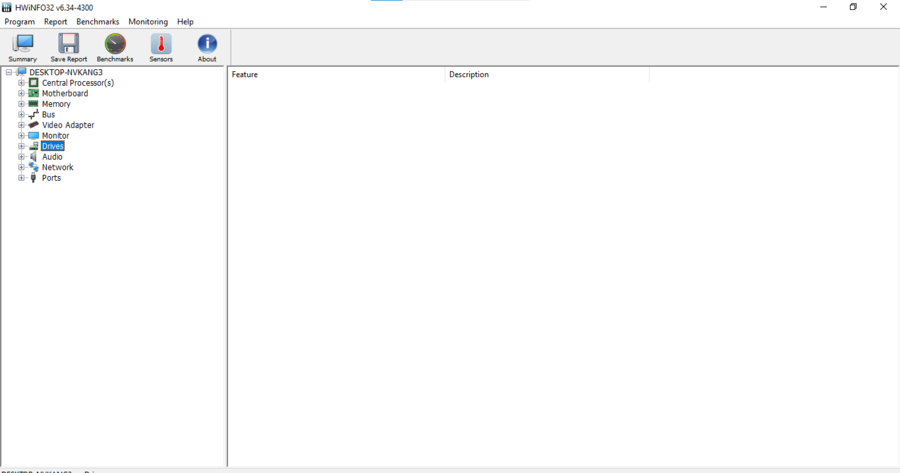The image size is (900, 473).
Task: Click the Network tree icon
Action: (x=34, y=167)
